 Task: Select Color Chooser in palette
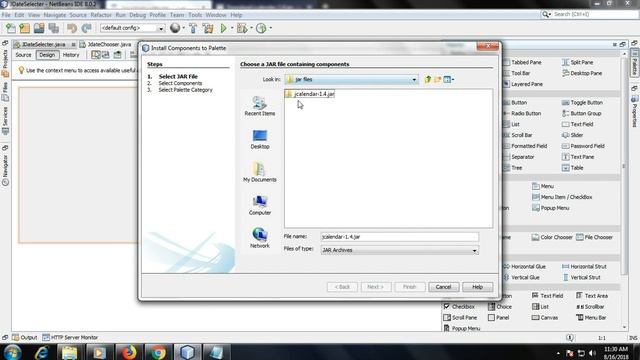[552, 237]
